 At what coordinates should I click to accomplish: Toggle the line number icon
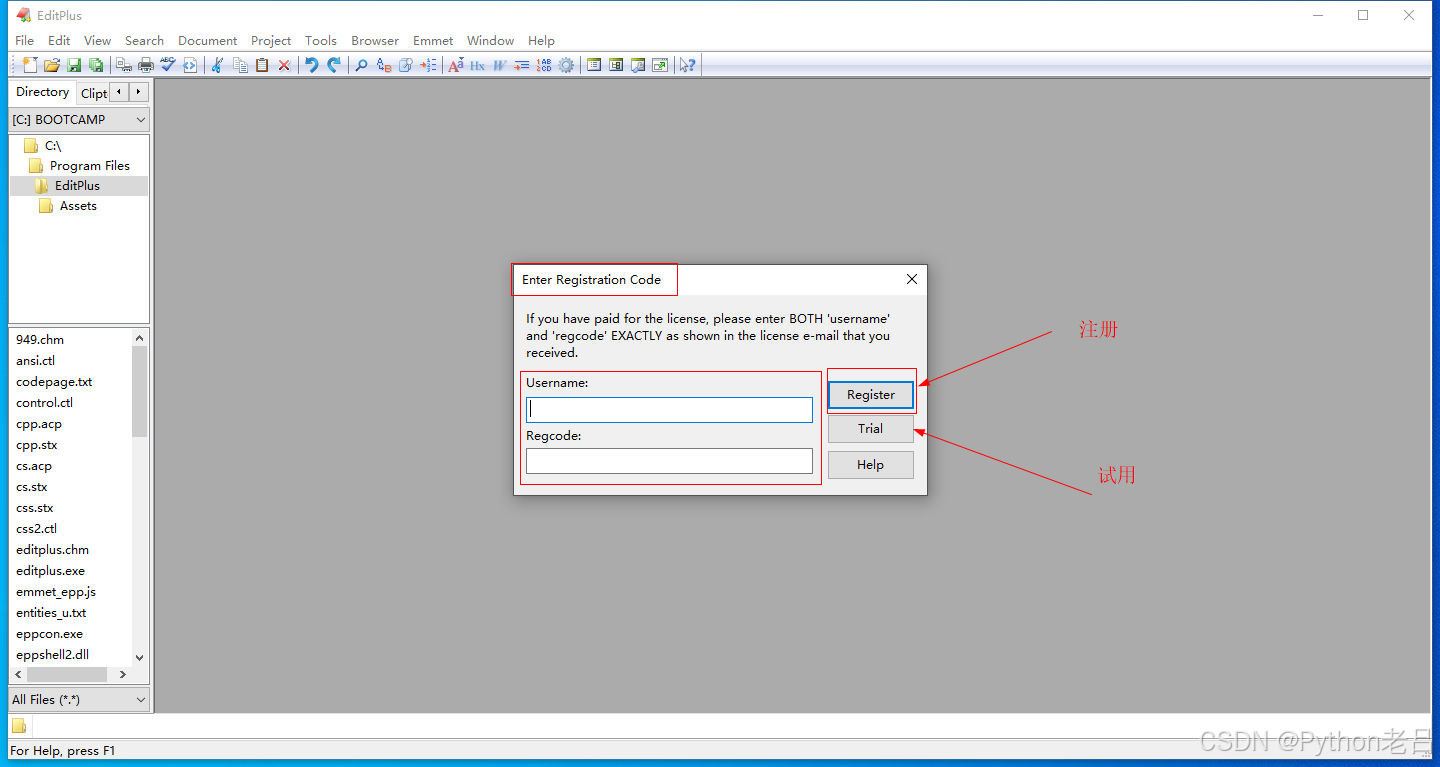point(544,65)
